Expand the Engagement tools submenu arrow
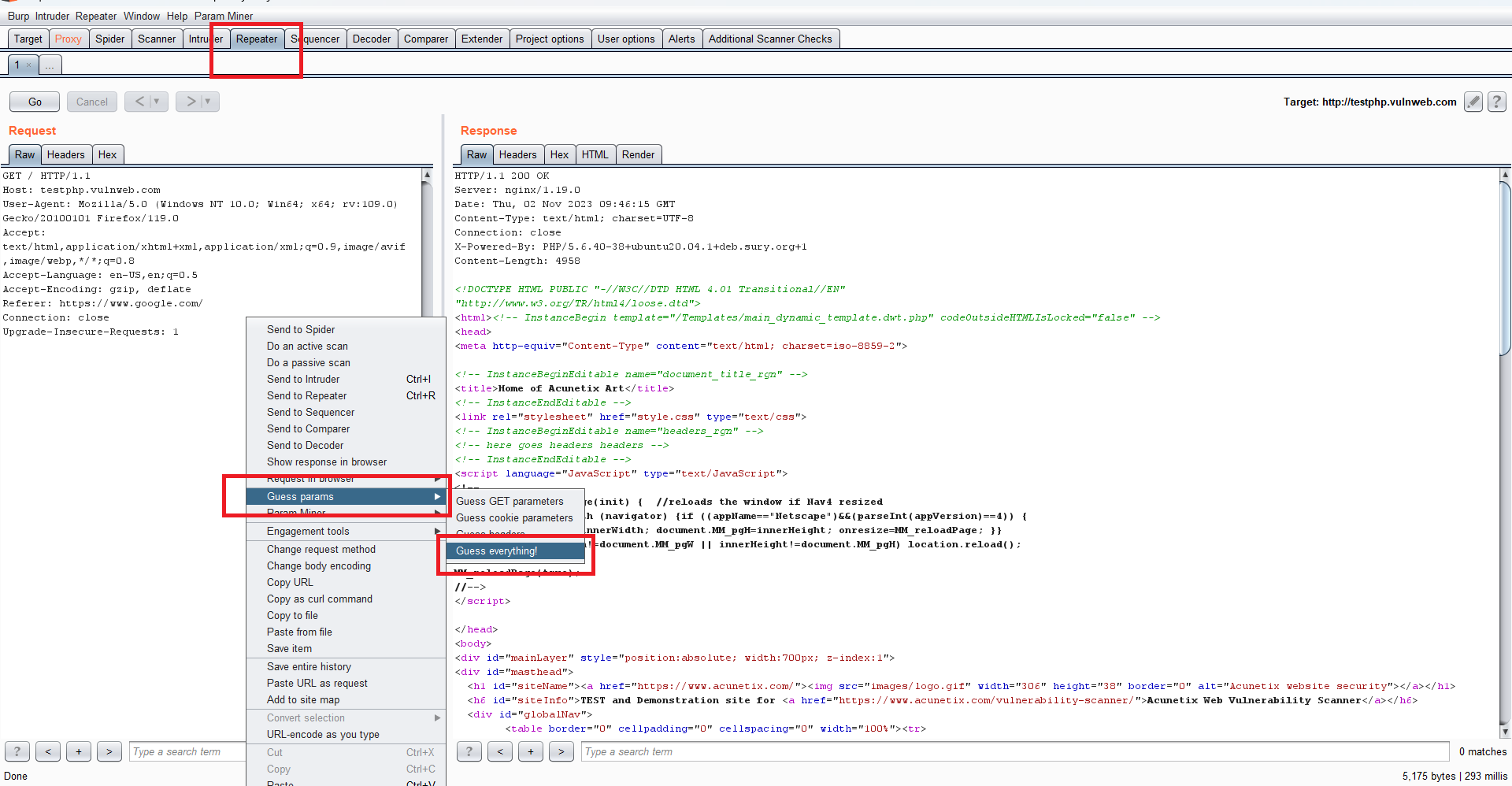 click(x=437, y=531)
